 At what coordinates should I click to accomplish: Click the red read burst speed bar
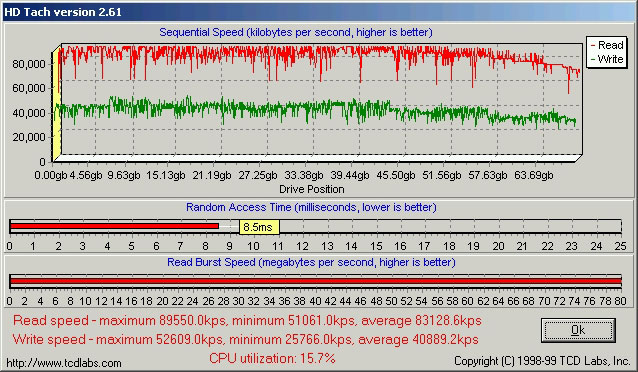[315, 281]
